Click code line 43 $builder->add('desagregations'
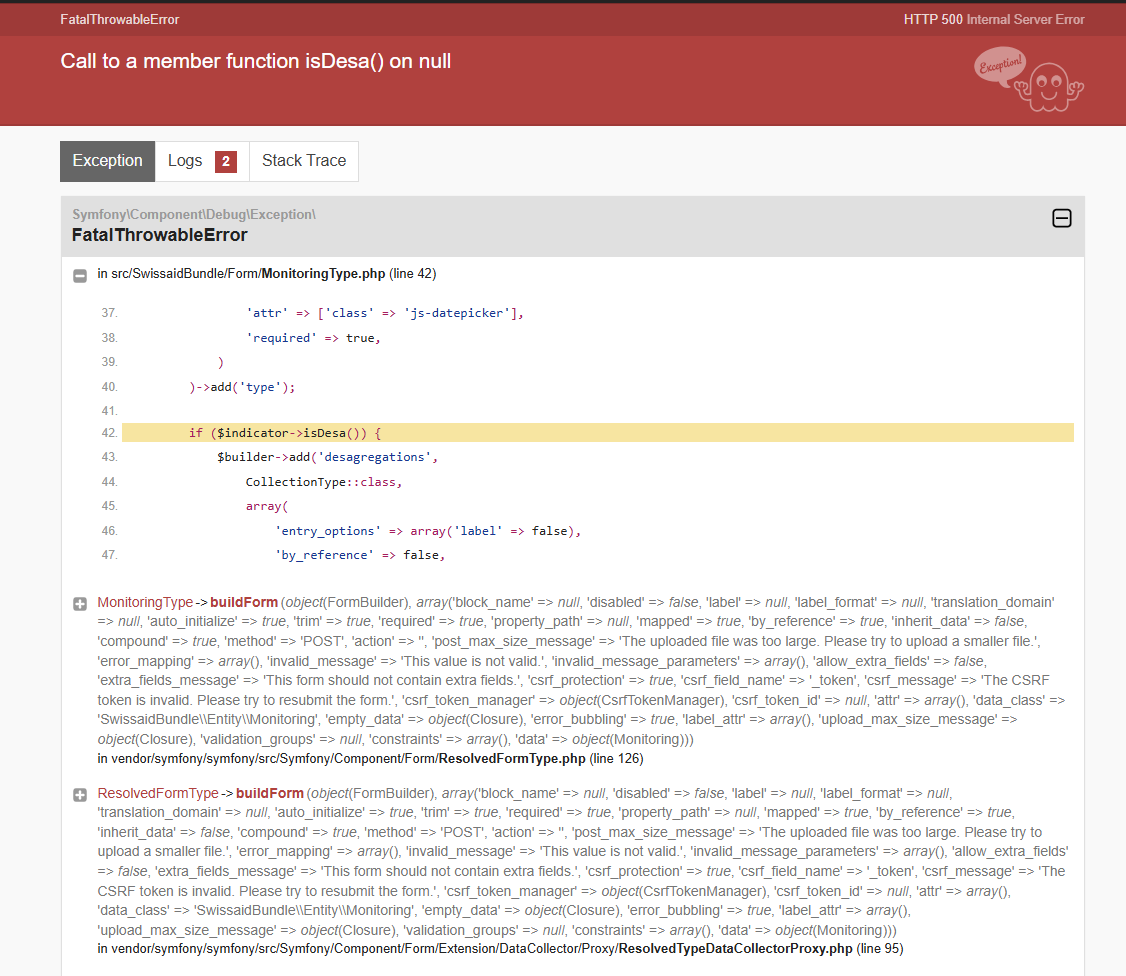This screenshot has width=1126, height=976. click(x=327, y=457)
